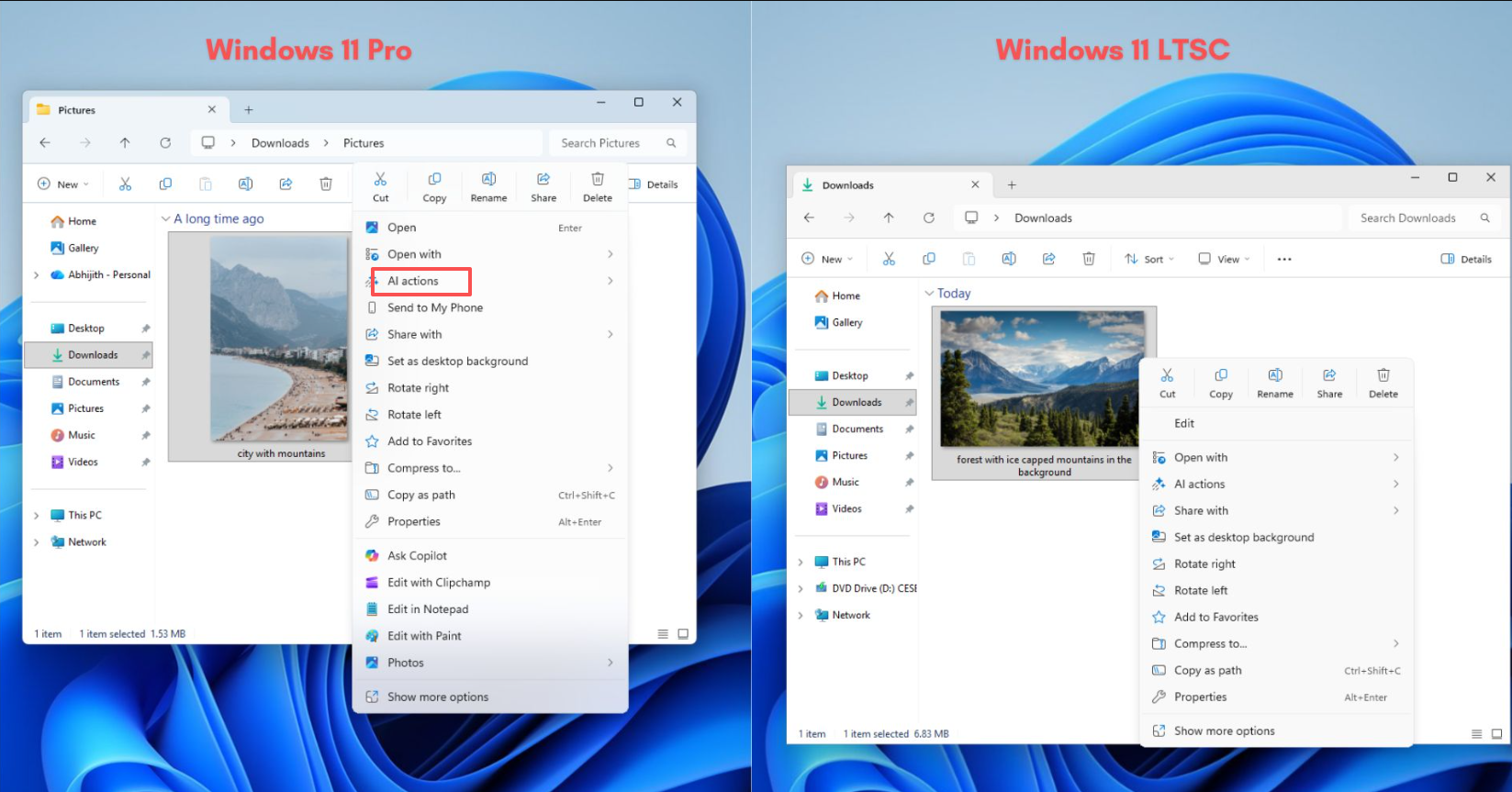Click Copy icon in LTSC context menu
This screenshot has height=792, width=1512.
pos(1221,375)
